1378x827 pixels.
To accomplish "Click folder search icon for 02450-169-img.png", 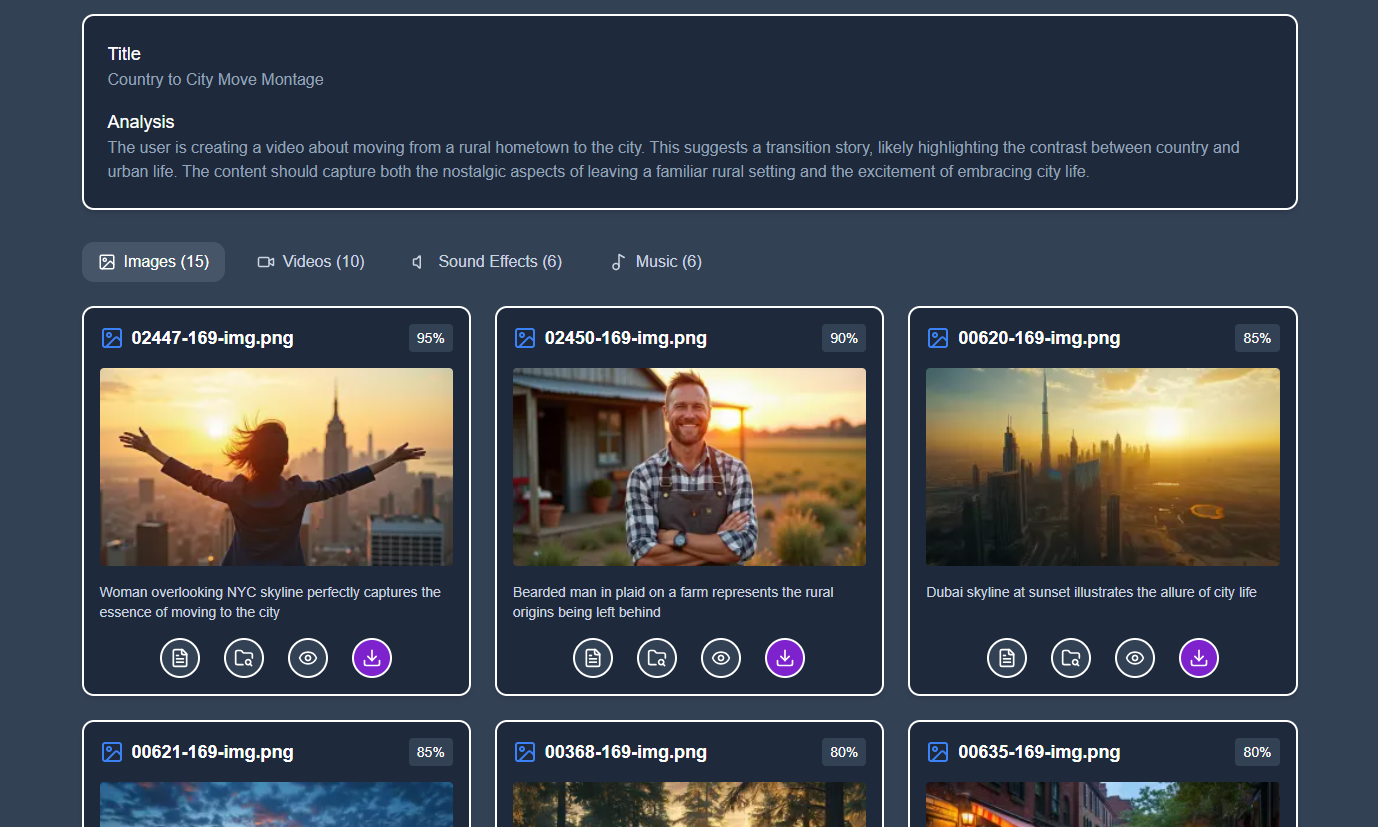I will [657, 658].
